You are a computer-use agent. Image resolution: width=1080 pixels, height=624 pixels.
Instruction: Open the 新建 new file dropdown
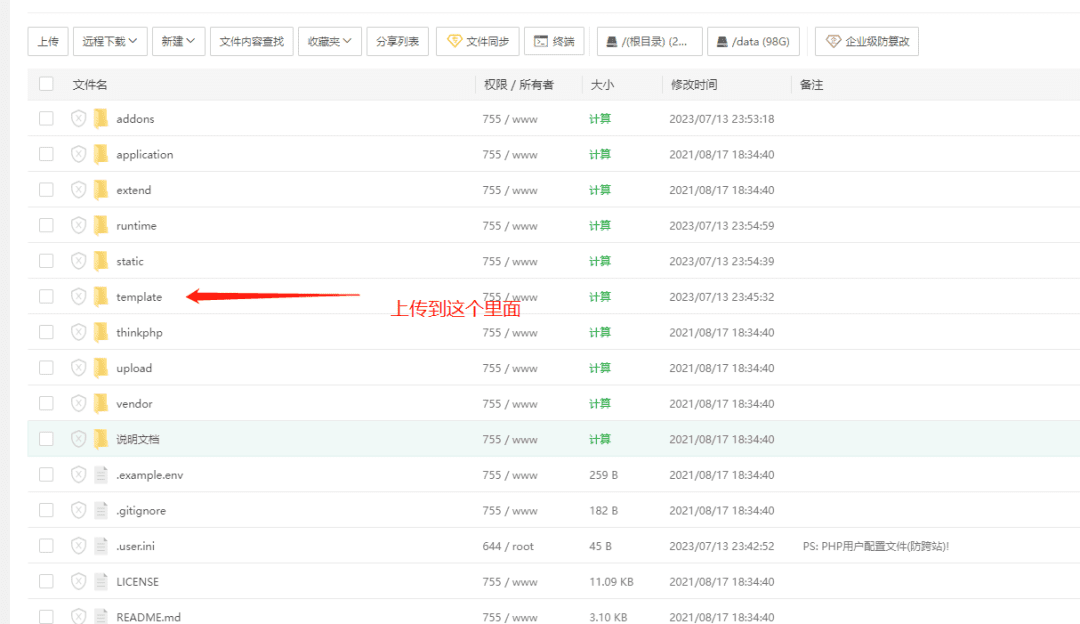178,41
